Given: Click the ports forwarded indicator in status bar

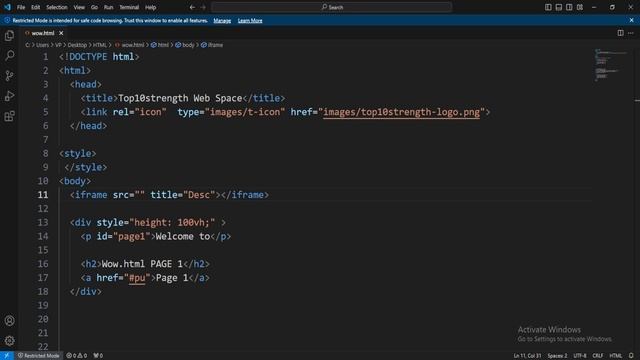Looking at the screenshot, I should tap(98, 356).
